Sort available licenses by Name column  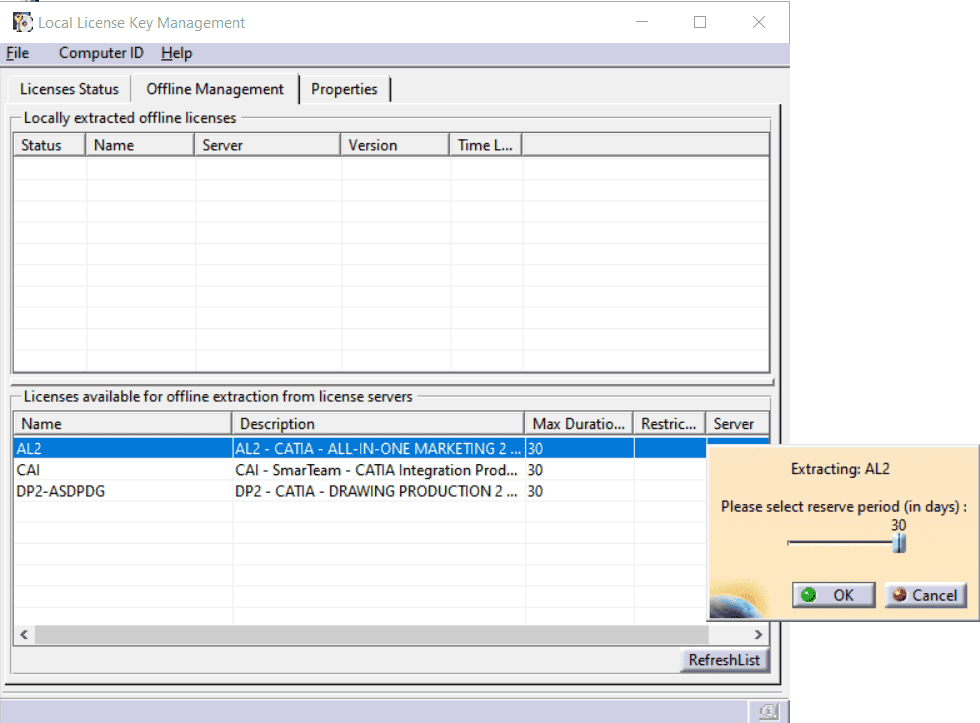pos(123,424)
